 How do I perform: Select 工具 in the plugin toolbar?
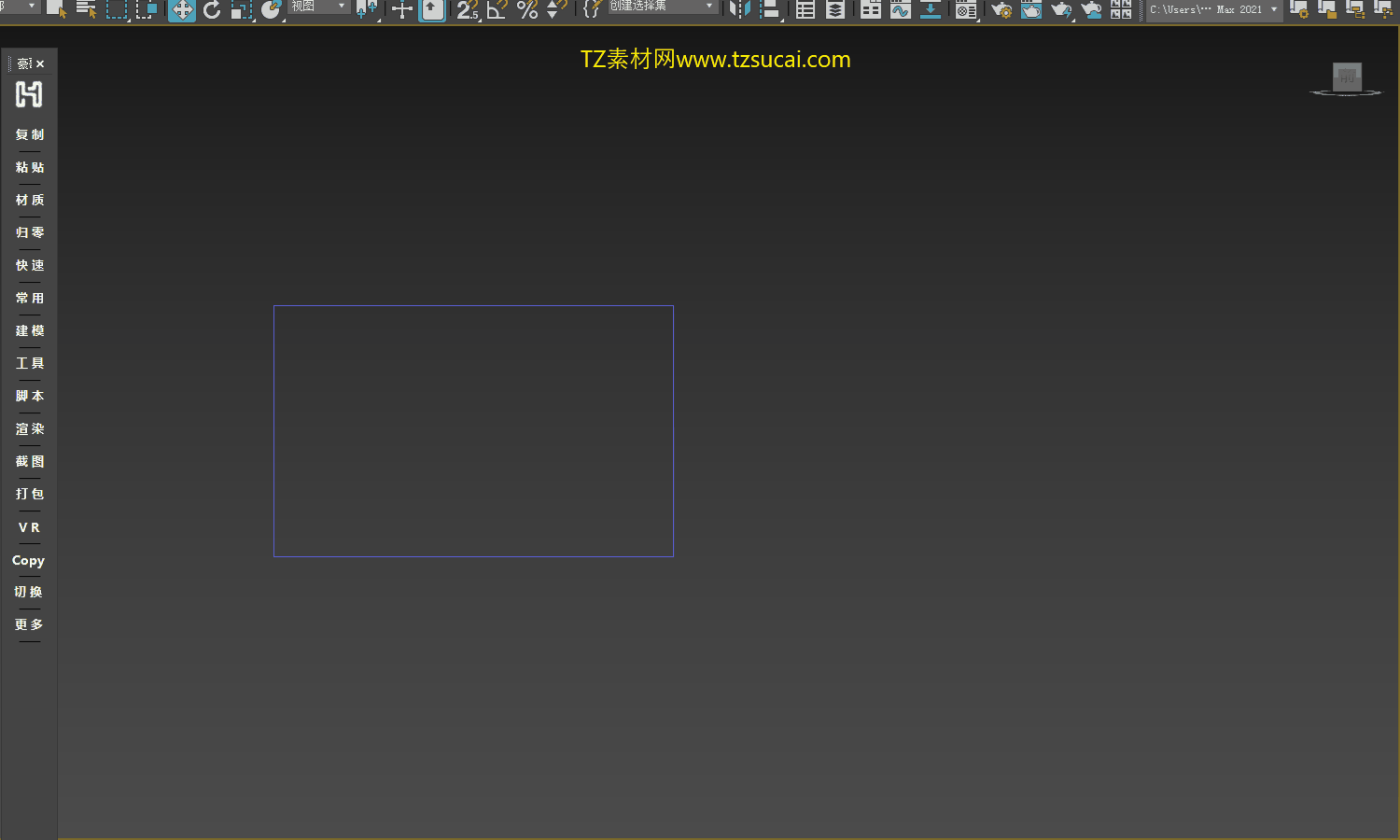[x=30, y=363]
